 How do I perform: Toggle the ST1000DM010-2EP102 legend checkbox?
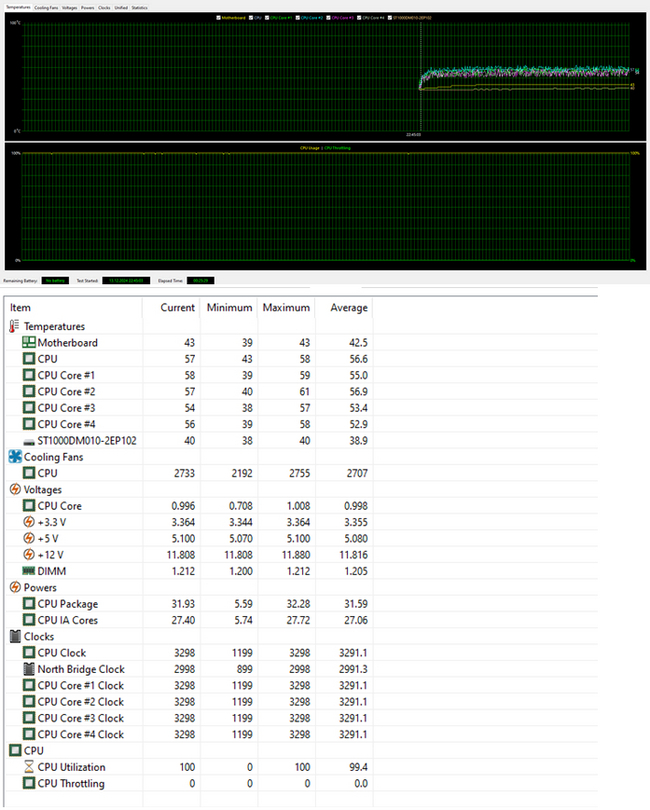pyautogui.click(x=390, y=18)
